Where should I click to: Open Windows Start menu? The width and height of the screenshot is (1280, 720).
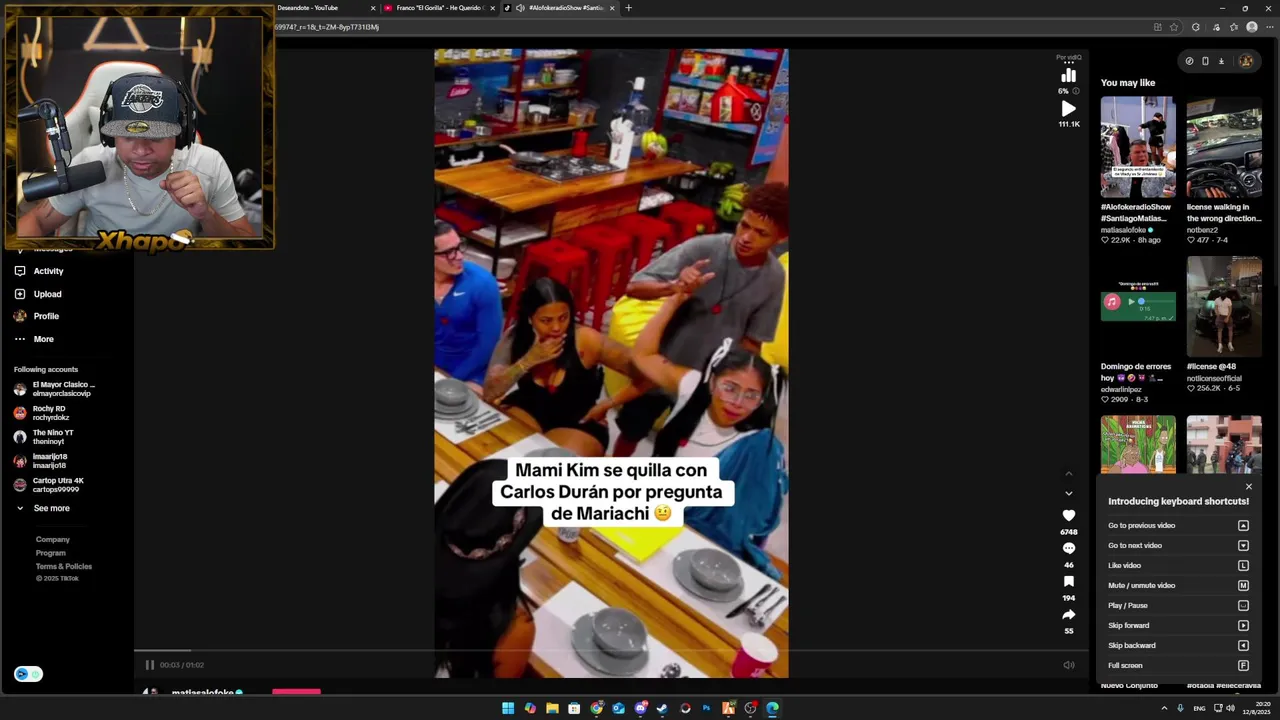click(508, 708)
